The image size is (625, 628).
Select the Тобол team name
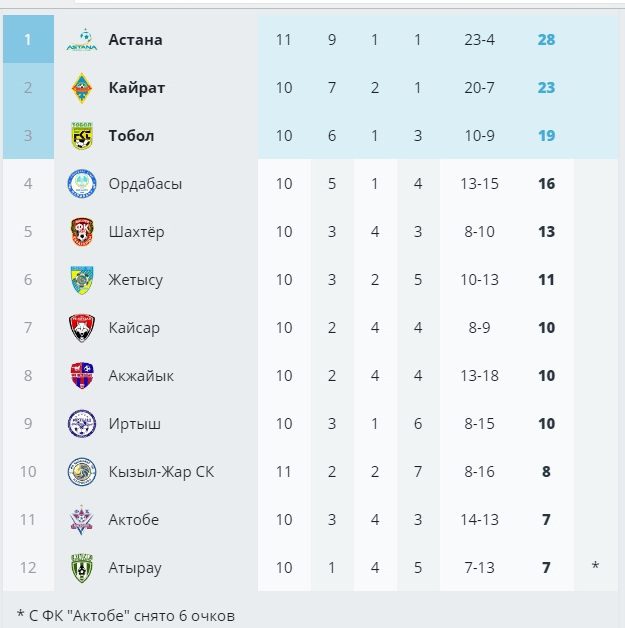click(x=131, y=136)
